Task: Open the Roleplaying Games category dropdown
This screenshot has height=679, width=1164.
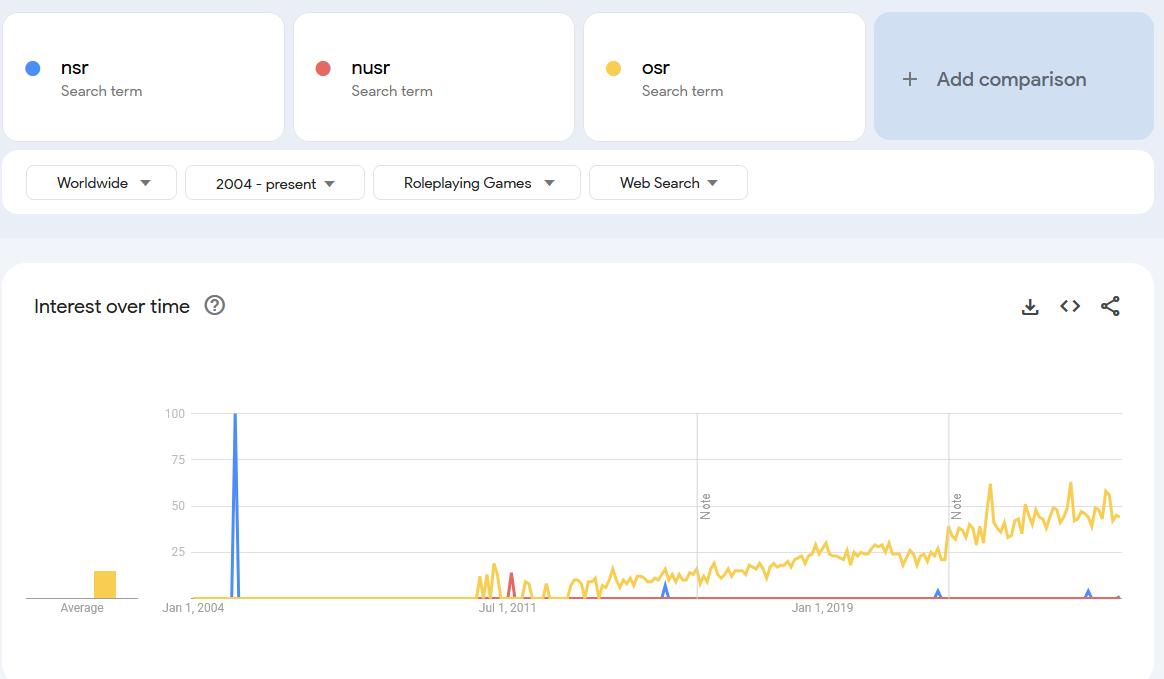Action: (x=477, y=183)
